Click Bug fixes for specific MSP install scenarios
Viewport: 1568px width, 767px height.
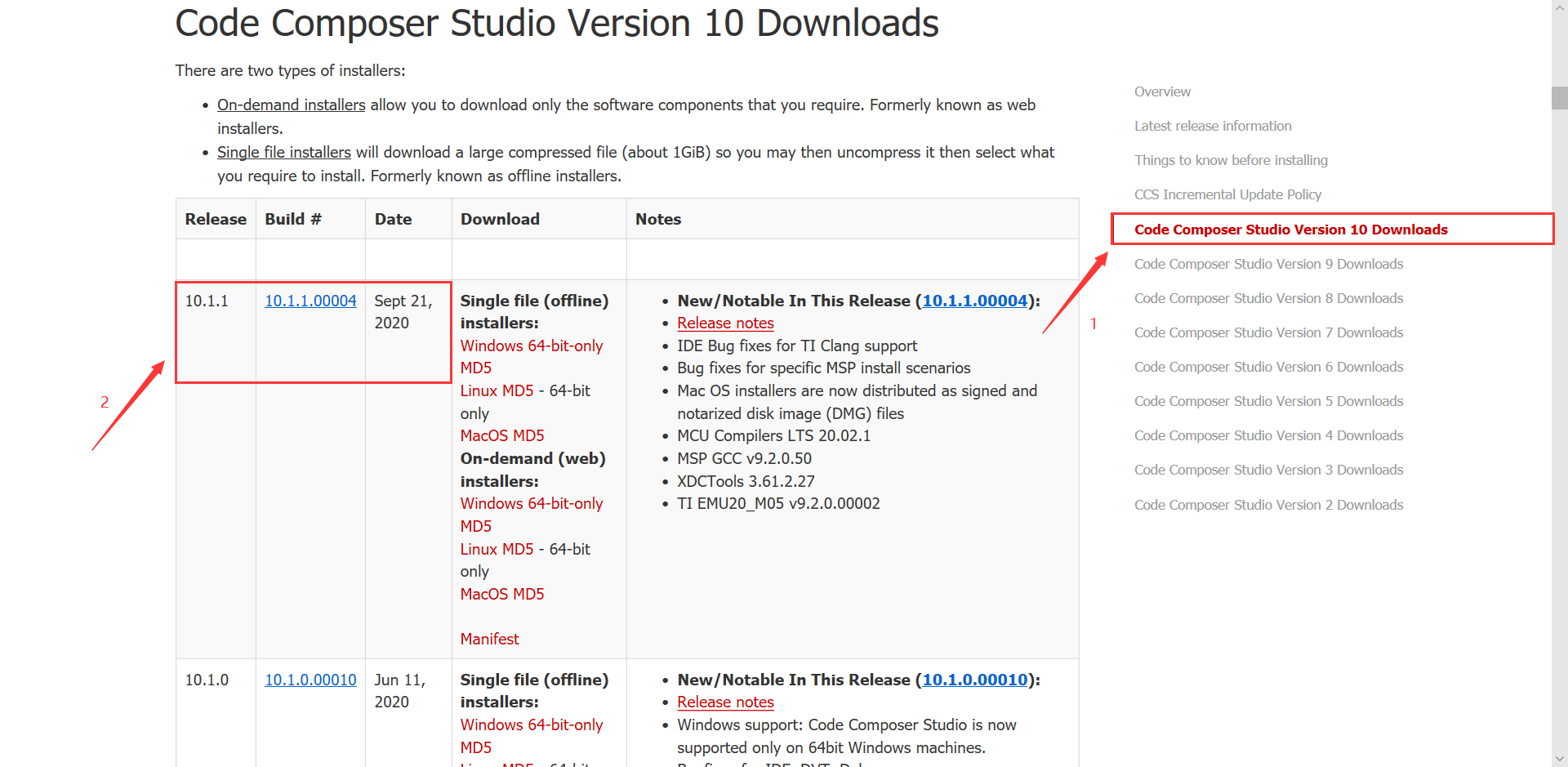(x=824, y=368)
